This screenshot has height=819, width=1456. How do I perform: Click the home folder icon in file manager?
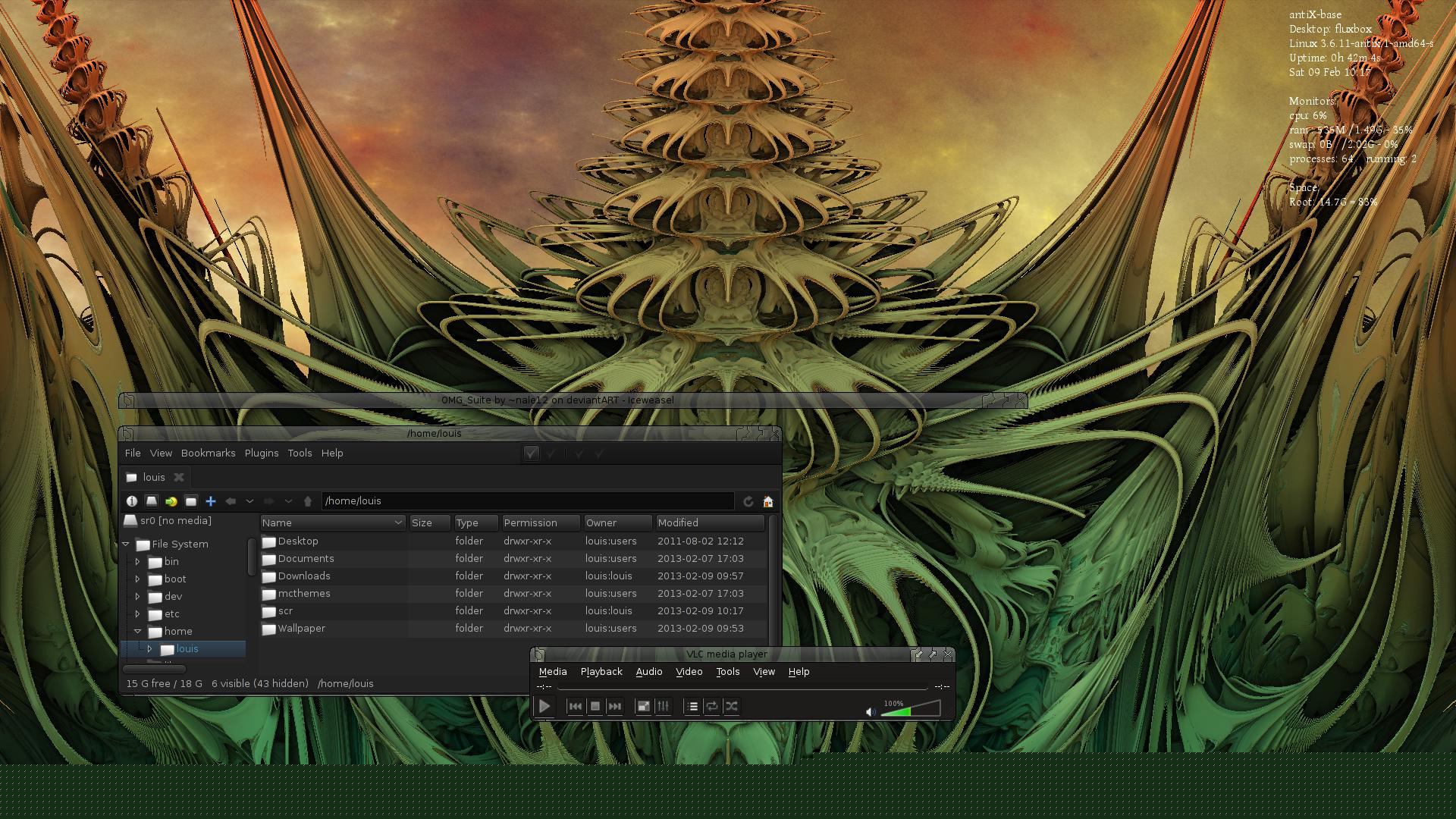click(x=767, y=501)
